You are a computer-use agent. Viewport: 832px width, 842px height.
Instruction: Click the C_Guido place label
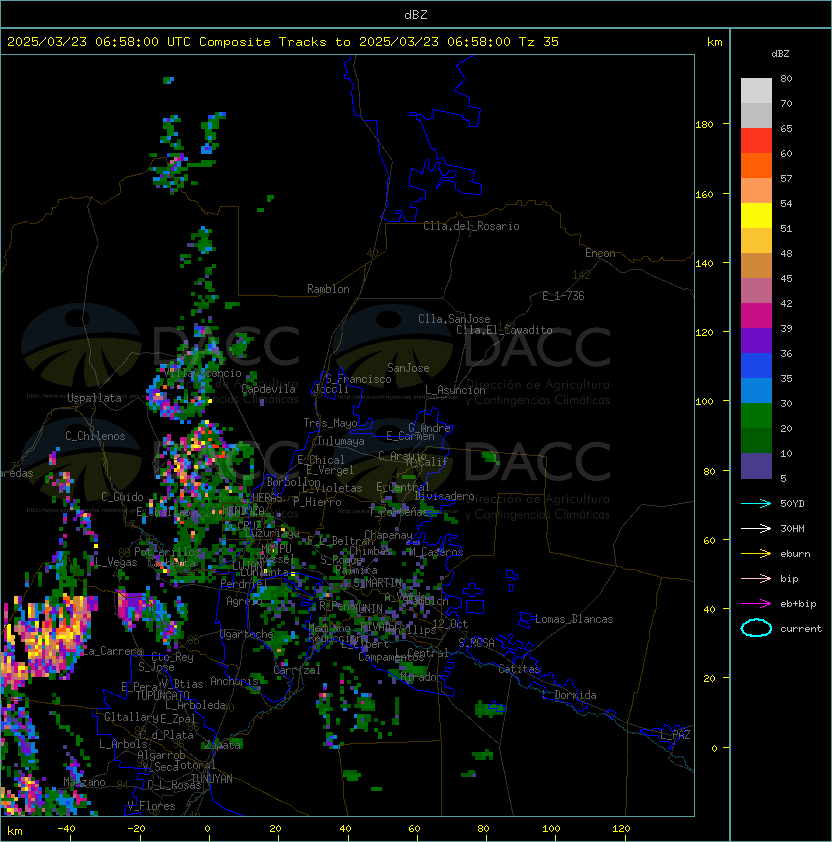click(x=122, y=497)
